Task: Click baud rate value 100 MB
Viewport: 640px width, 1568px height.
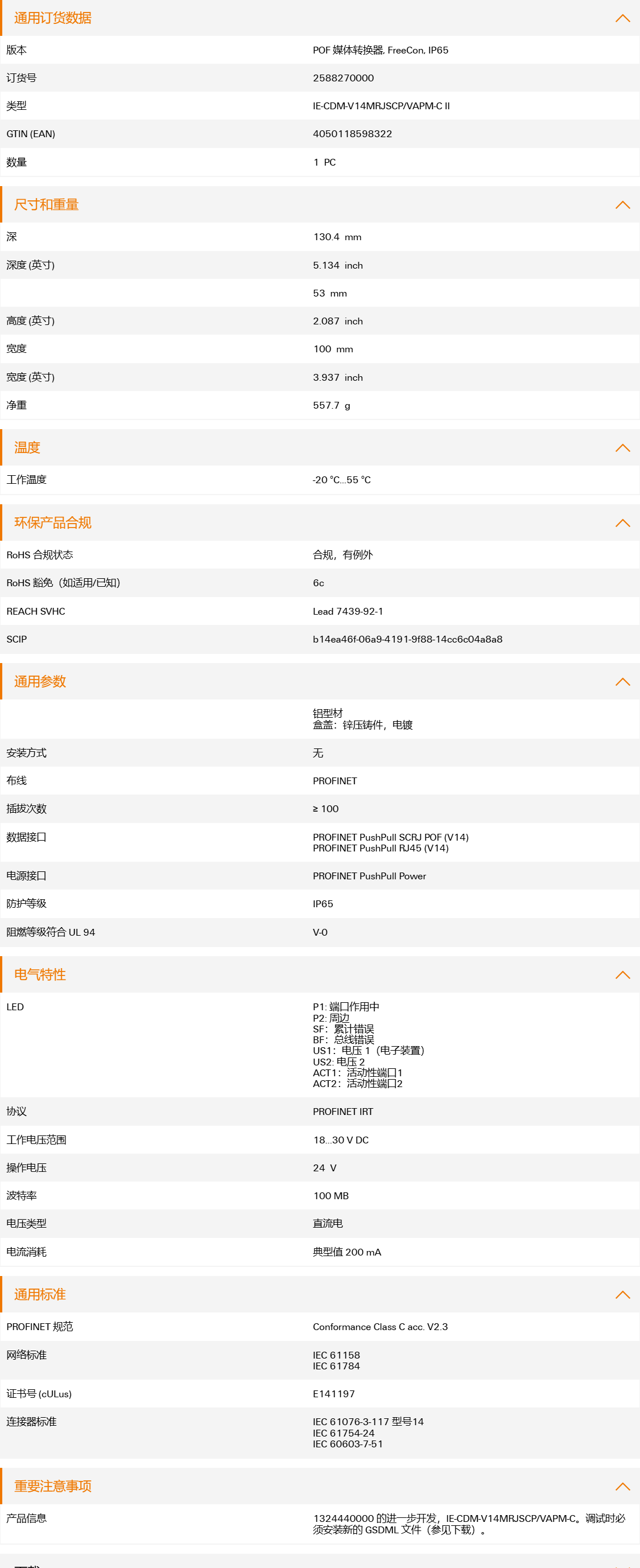Action: click(331, 1196)
